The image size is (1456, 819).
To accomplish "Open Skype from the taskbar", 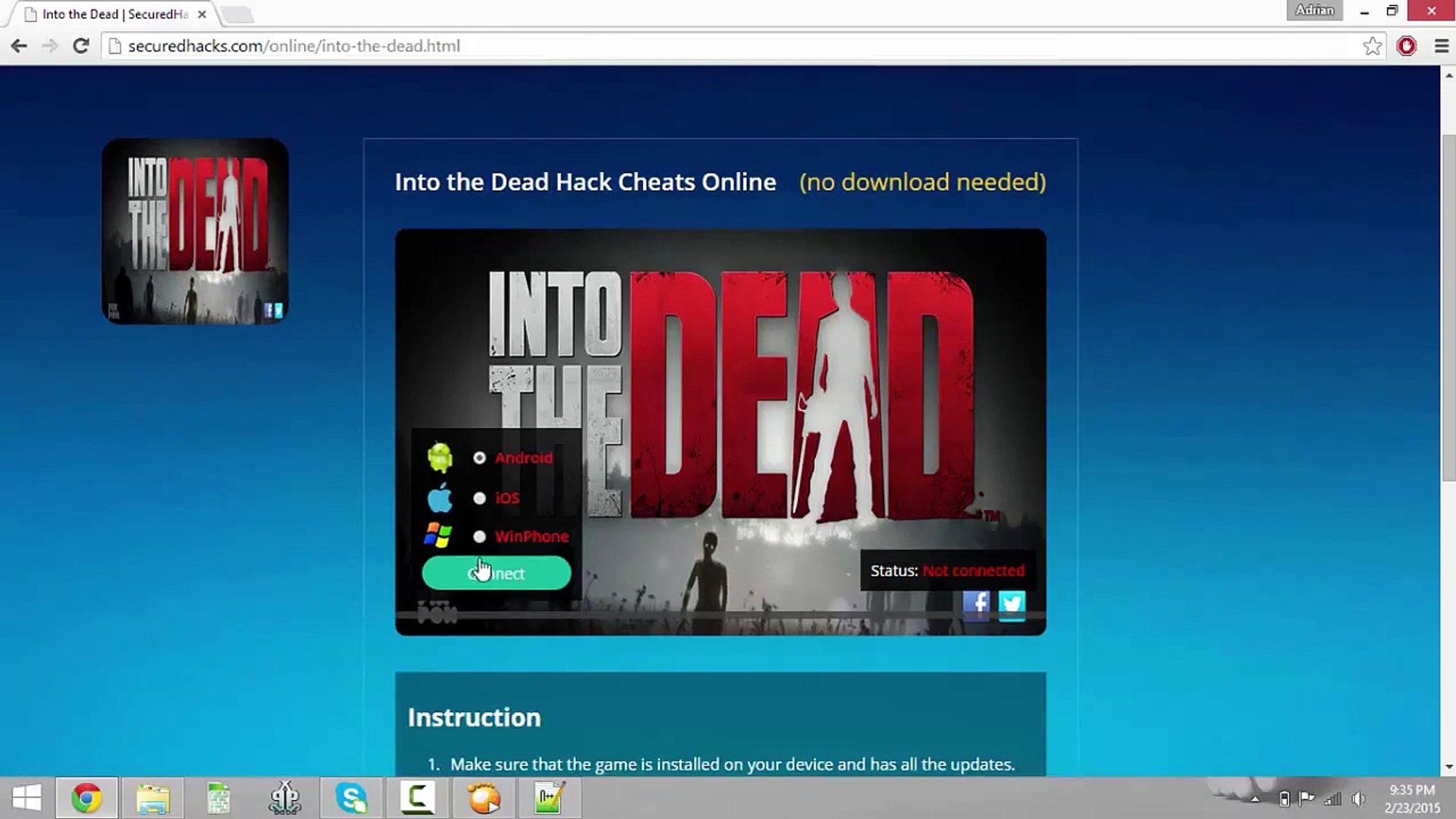I will point(352,798).
